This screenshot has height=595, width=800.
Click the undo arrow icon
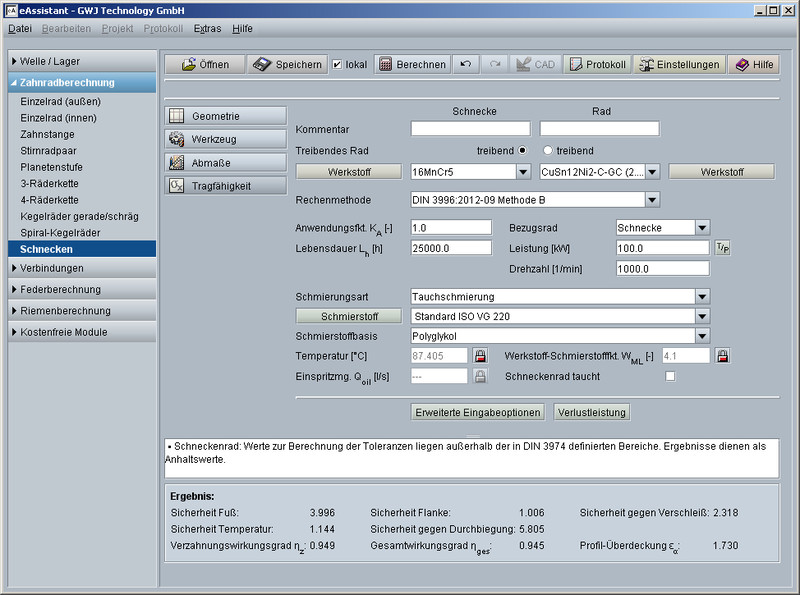(x=465, y=64)
